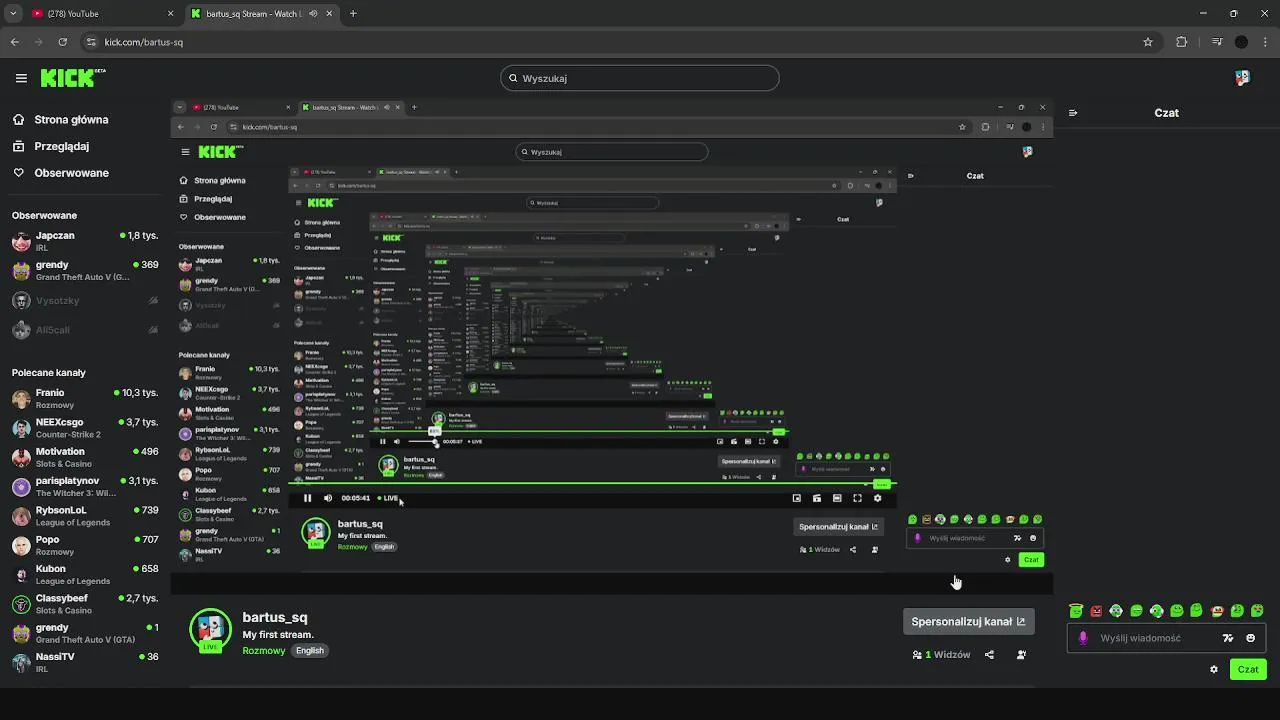The image size is (1280, 720).
Task: Click the My first stream. title
Action: point(278,634)
